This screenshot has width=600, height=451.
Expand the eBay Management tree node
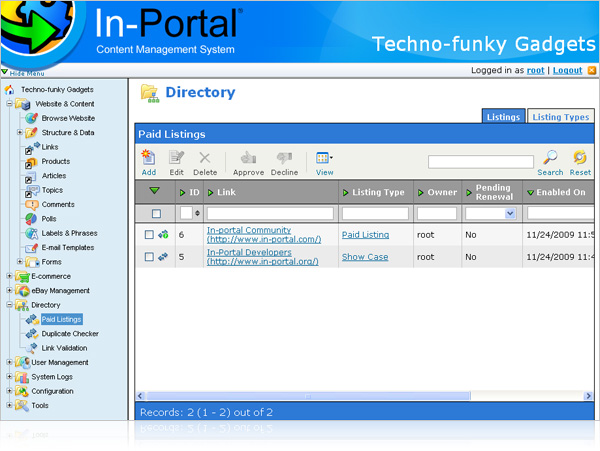9,290
